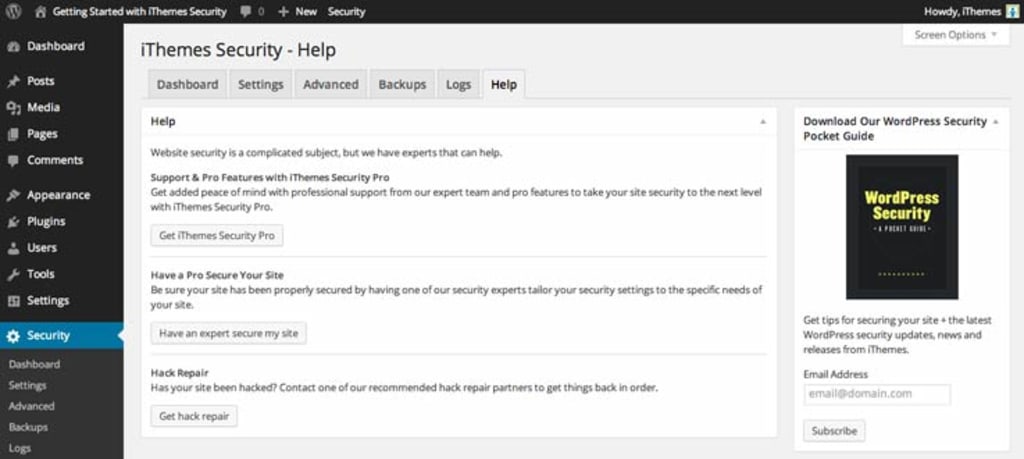Open Getting Started with iThemes Security site link

[140, 12]
